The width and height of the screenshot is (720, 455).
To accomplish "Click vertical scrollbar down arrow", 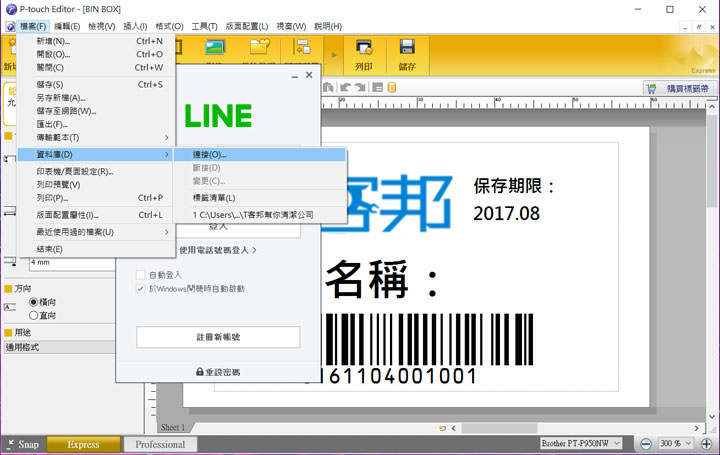I will click(x=712, y=416).
